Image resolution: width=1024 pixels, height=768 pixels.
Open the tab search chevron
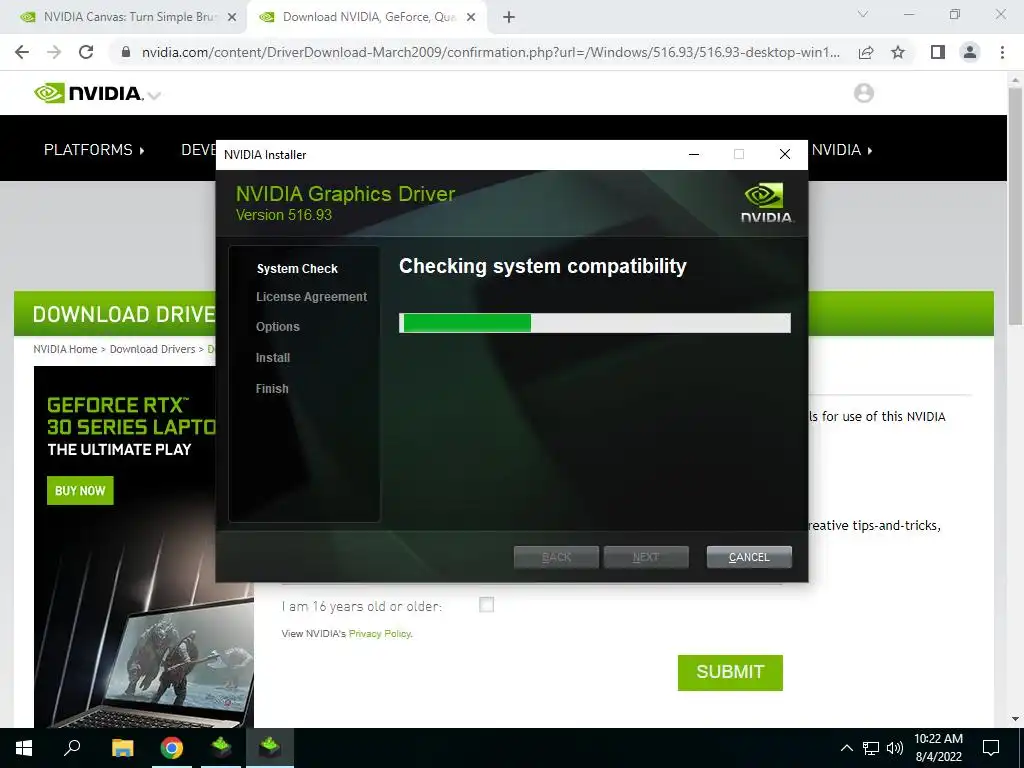pyautogui.click(x=863, y=14)
